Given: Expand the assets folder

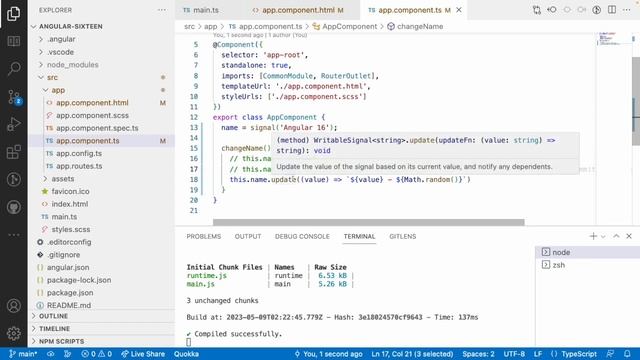Looking at the screenshot, I should (x=62, y=179).
